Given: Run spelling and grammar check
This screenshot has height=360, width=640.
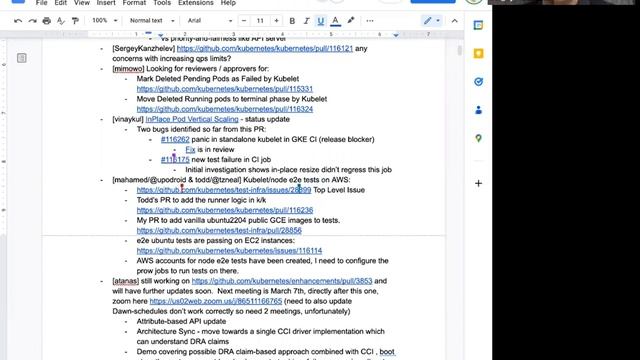Looking at the screenshot, I should point(61,21).
